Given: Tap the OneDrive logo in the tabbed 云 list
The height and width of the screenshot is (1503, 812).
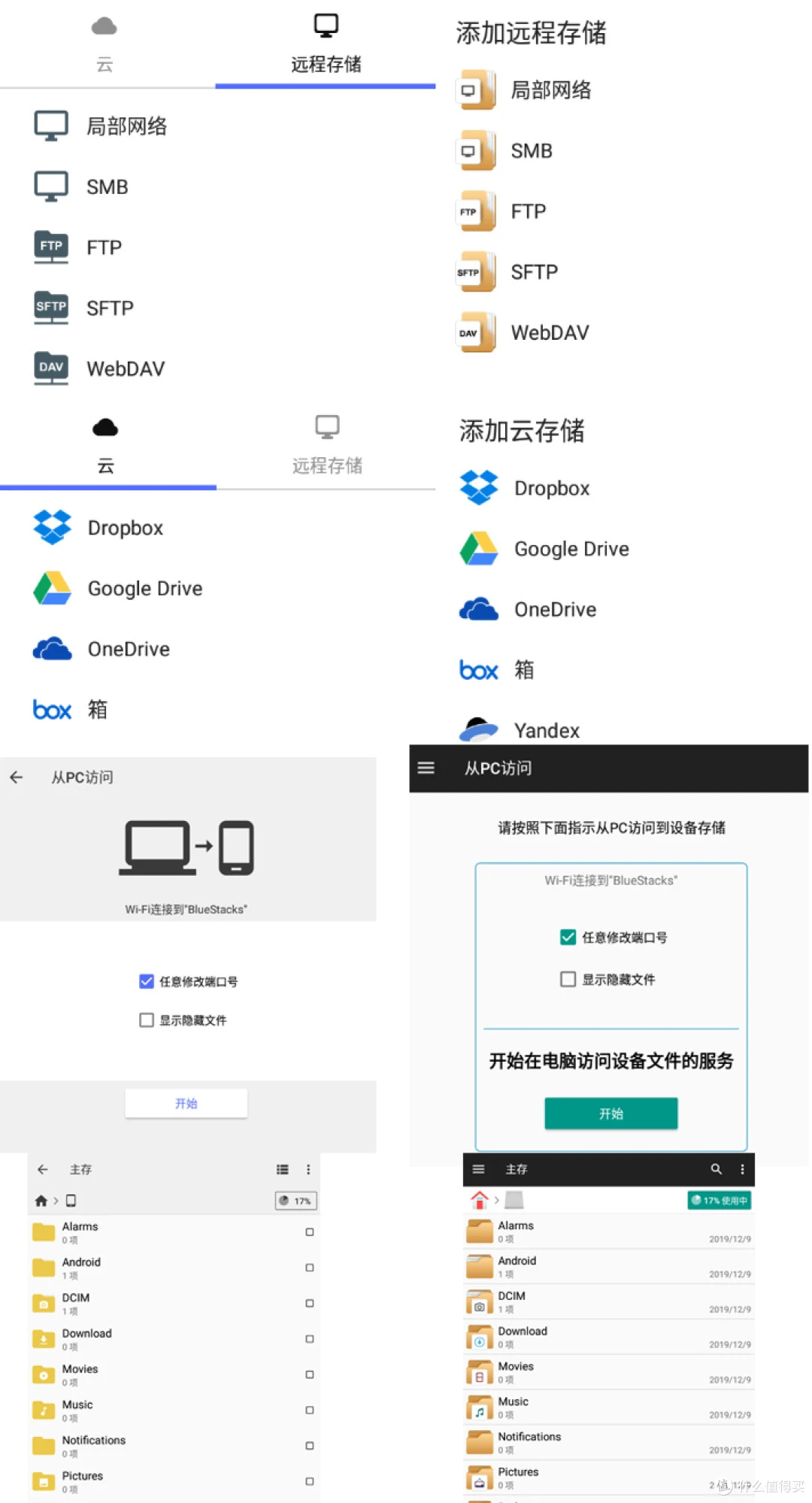Looking at the screenshot, I should coord(52,649).
